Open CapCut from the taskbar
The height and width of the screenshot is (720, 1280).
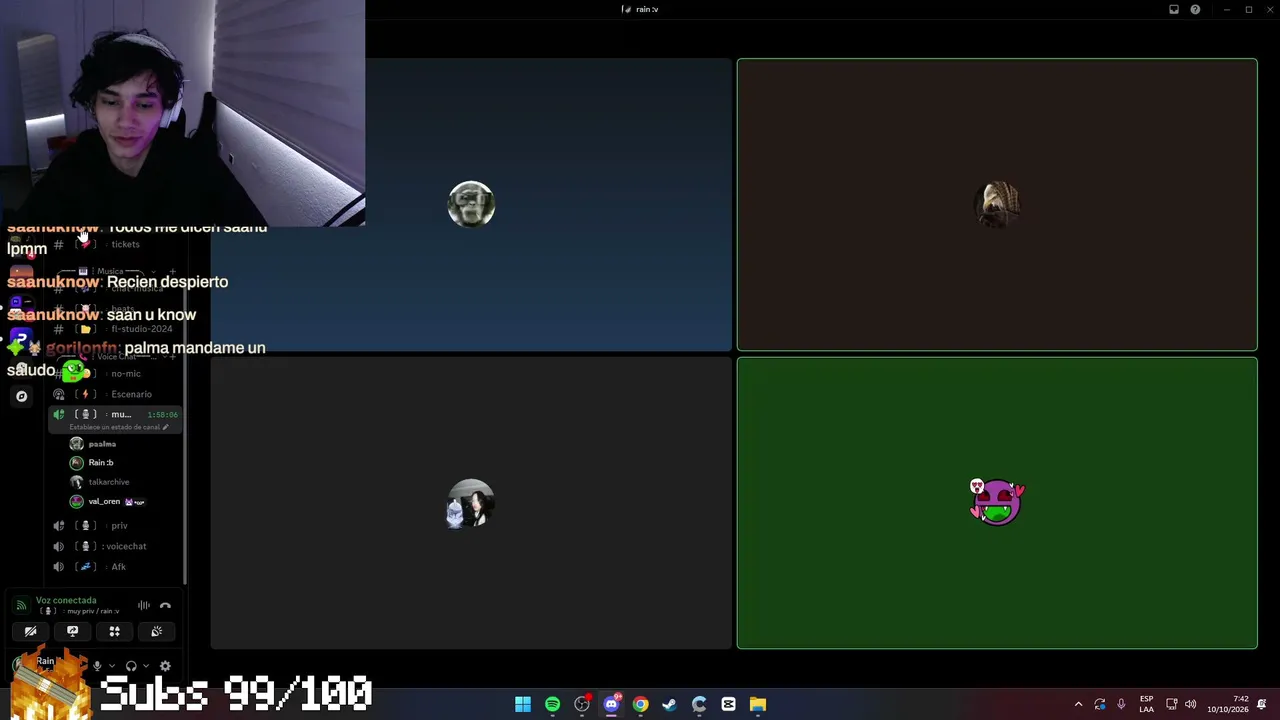coord(728,705)
